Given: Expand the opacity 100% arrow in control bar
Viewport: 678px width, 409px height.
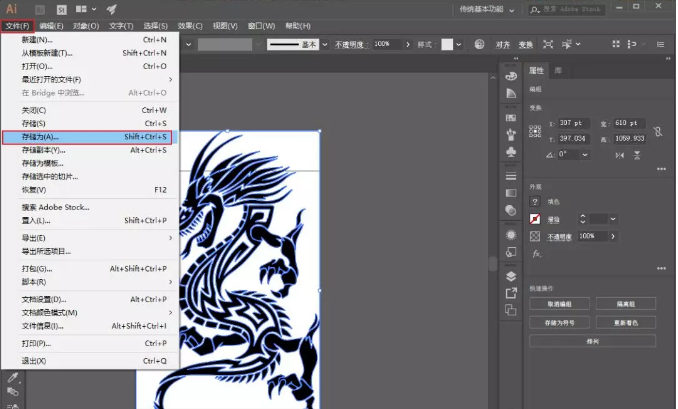Looking at the screenshot, I should tap(408, 44).
